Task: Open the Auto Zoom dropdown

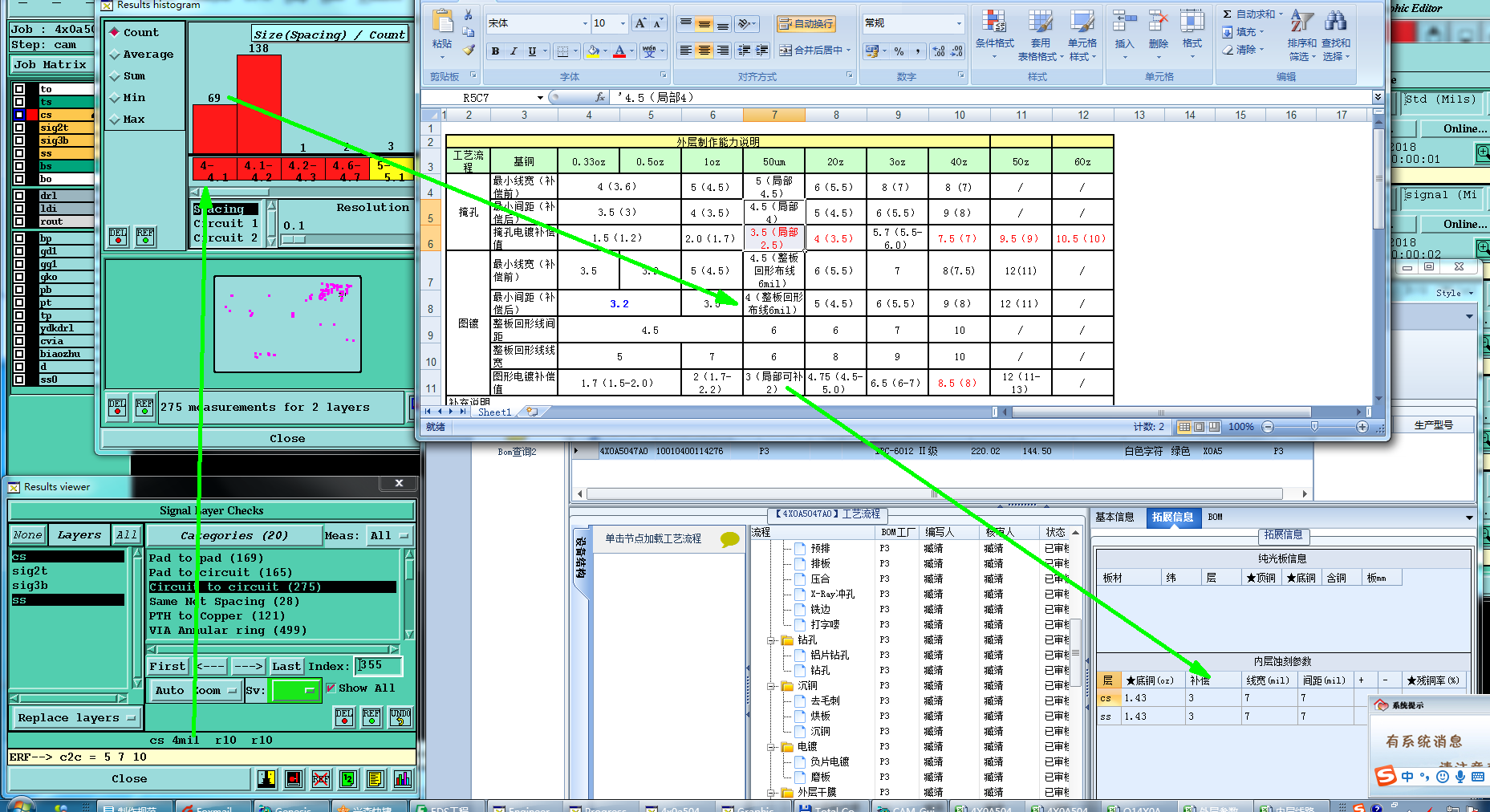Action: click(x=195, y=690)
